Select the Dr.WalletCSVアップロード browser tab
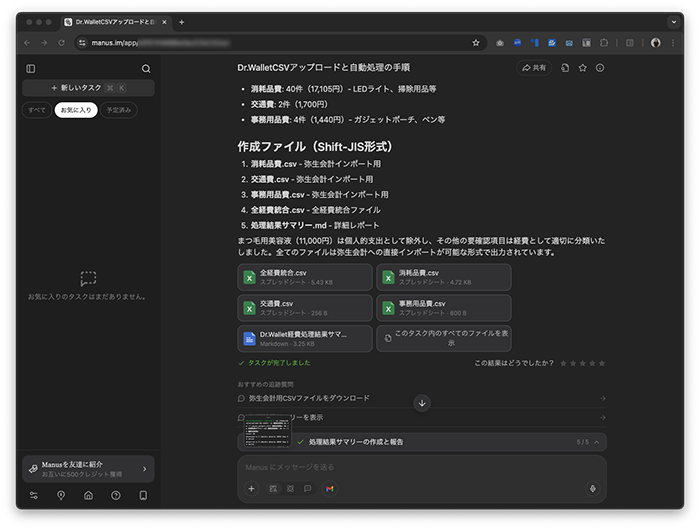 pos(116,22)
